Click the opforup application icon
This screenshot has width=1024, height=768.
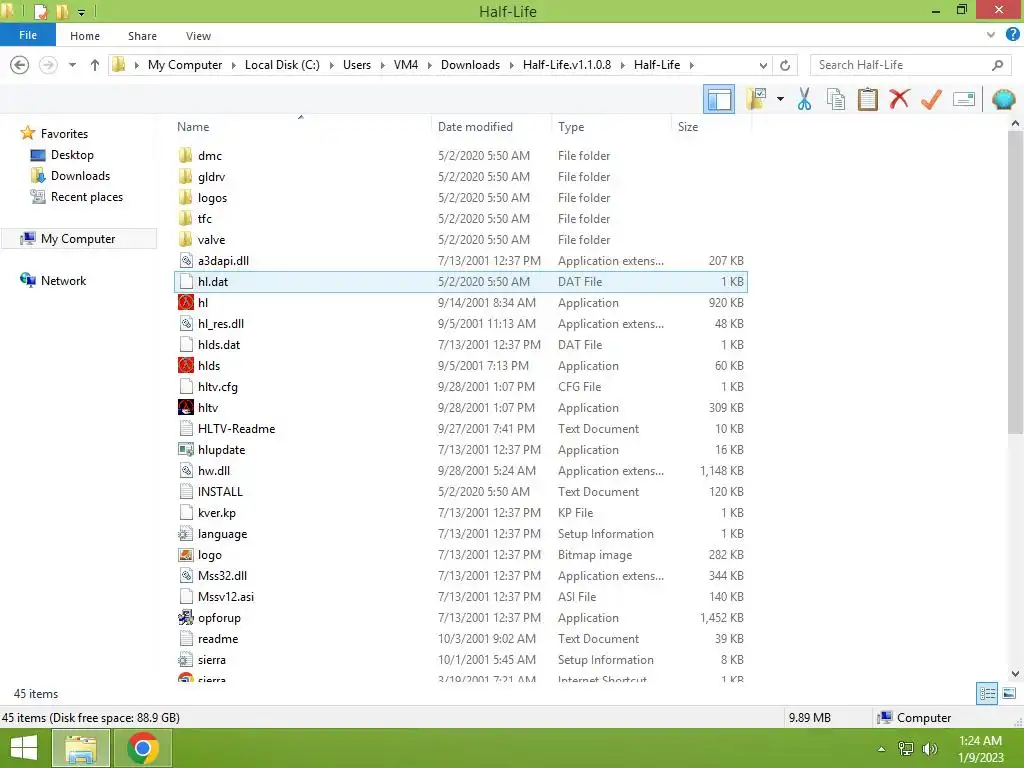(x=185, y=617)
